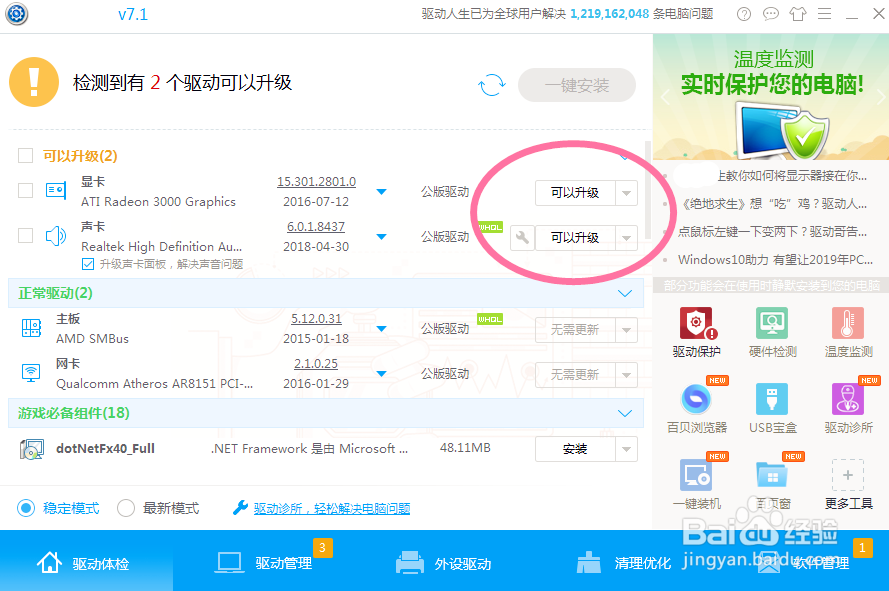Click 无需更新 button for 主板
Image resolution: width=889 pixels, height=591 pixels.
575,330
